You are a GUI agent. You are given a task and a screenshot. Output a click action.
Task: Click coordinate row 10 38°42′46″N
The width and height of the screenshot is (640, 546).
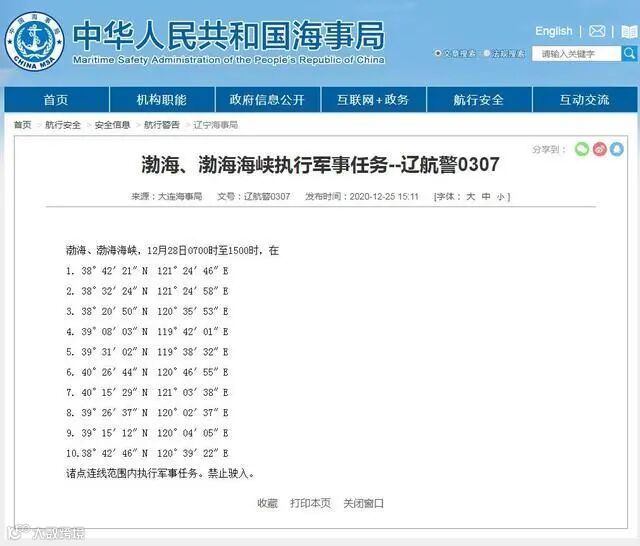147,453
